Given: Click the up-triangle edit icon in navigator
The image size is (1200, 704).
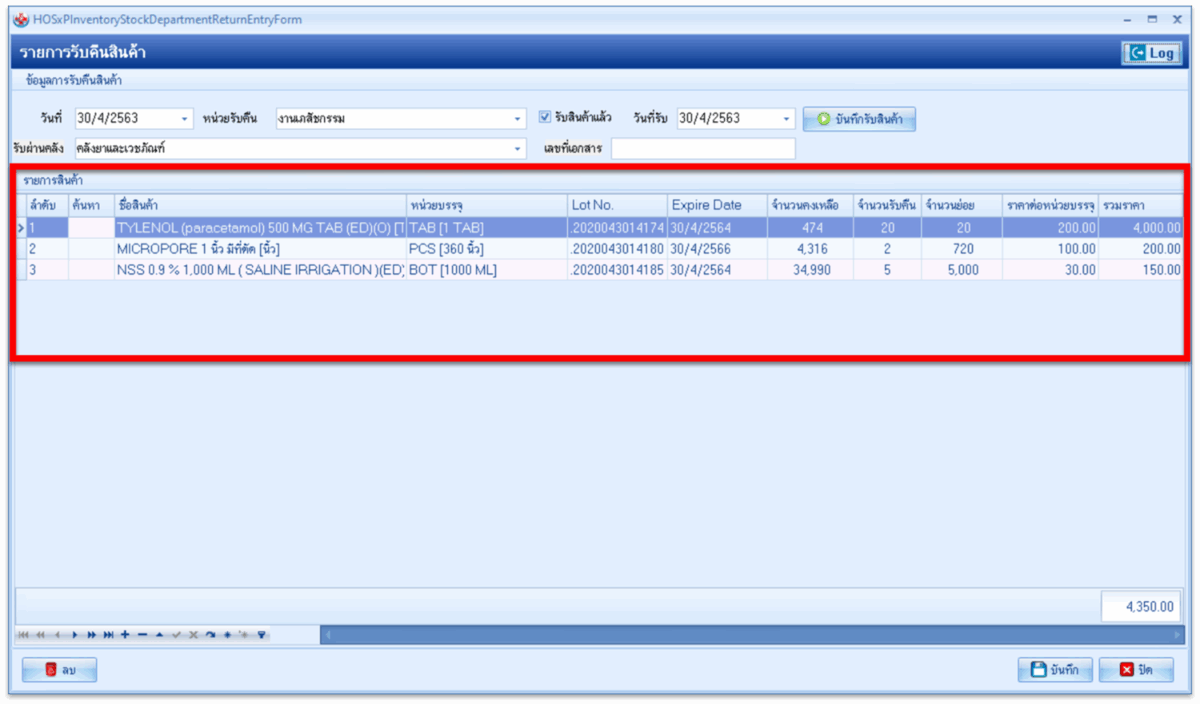Looking at the screenshot, I should (159, 635).
